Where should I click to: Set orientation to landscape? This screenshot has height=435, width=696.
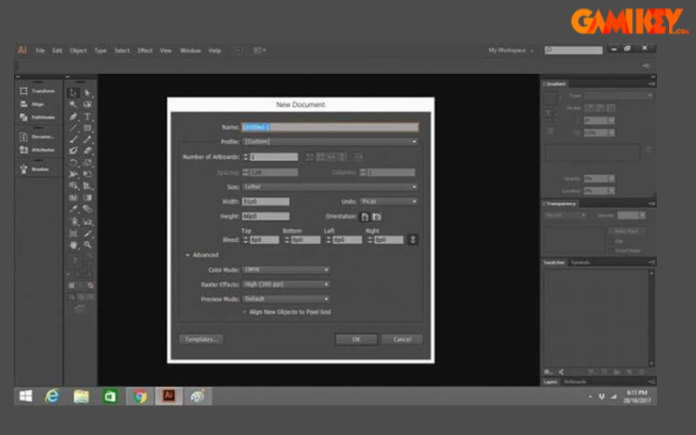tap(377, 216)
